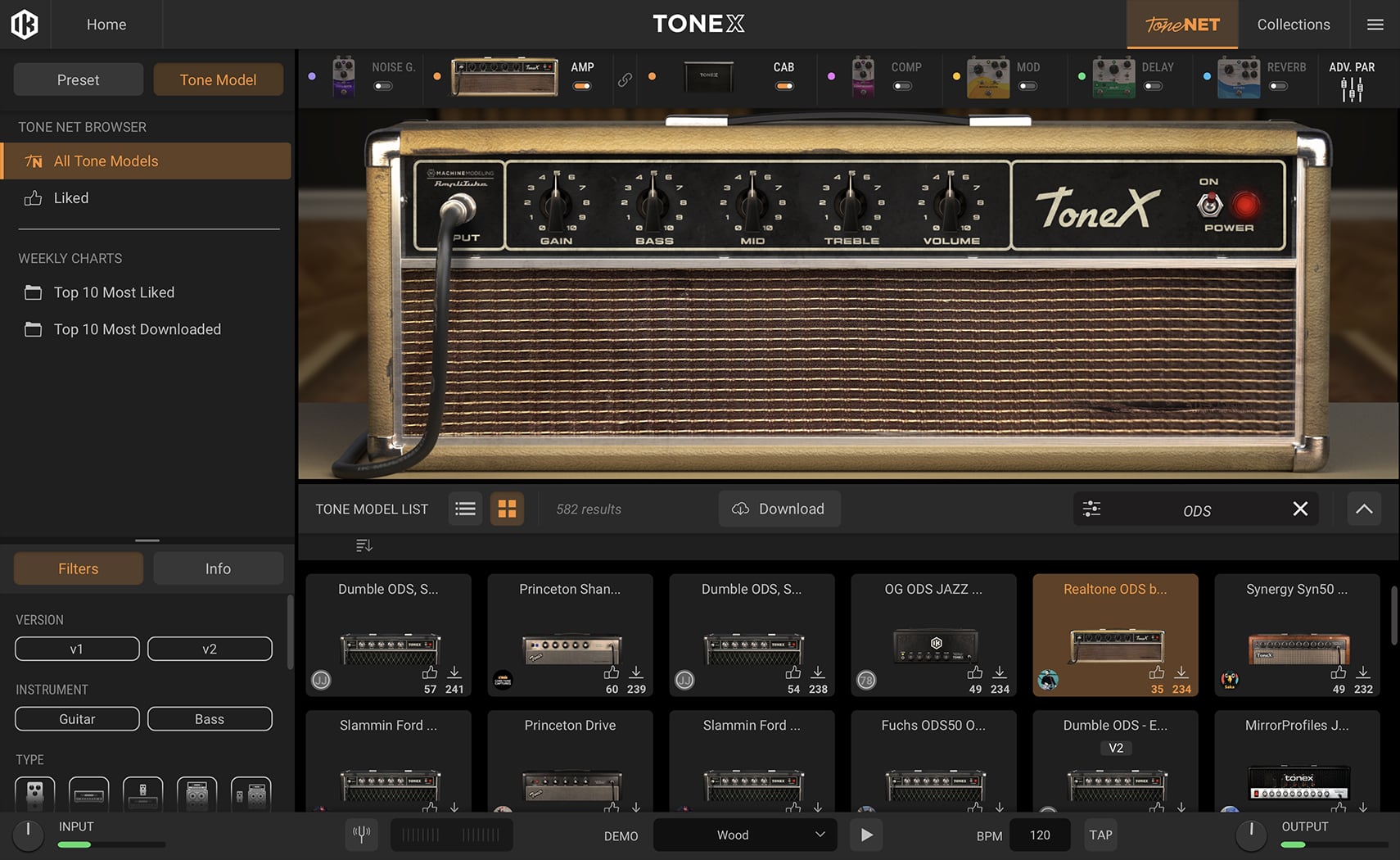Open the hamburger menu icon
The image size is (1400, 860).
pyautogui.click(x=1375, y=25)
